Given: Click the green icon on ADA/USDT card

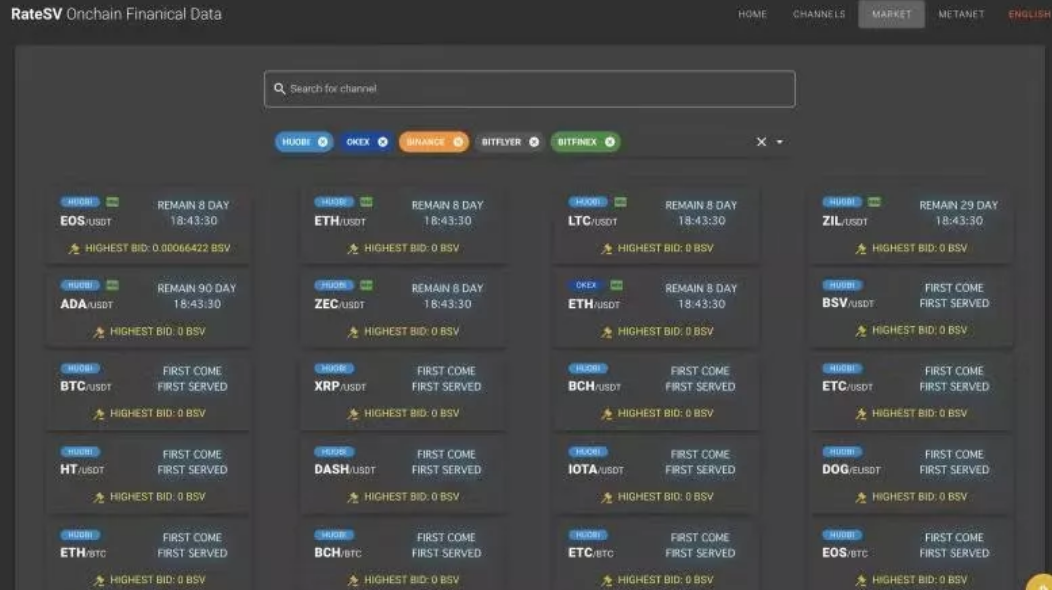Looking at the screenshot, I should 112,285.
